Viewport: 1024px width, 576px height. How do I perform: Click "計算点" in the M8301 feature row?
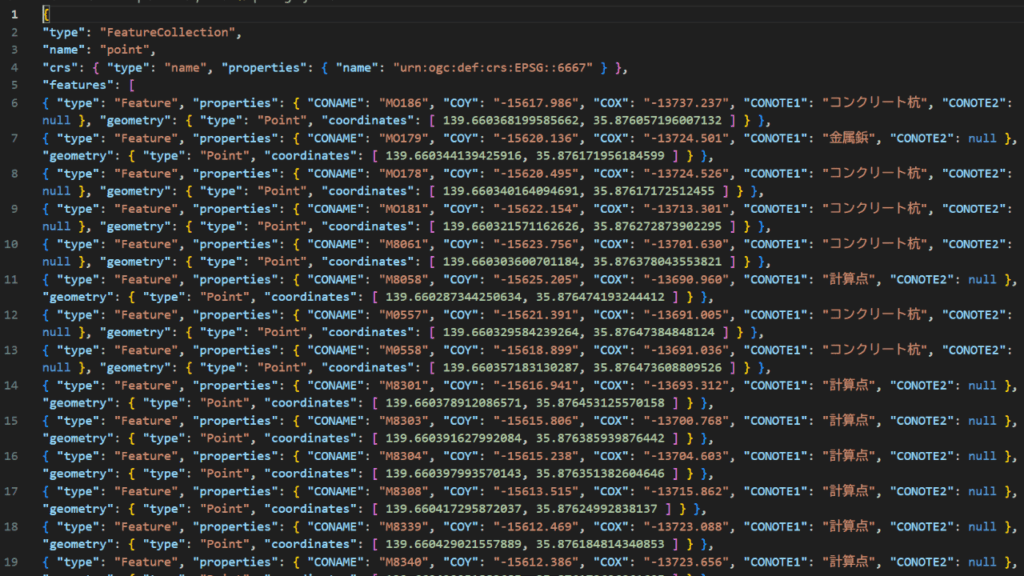849,385
